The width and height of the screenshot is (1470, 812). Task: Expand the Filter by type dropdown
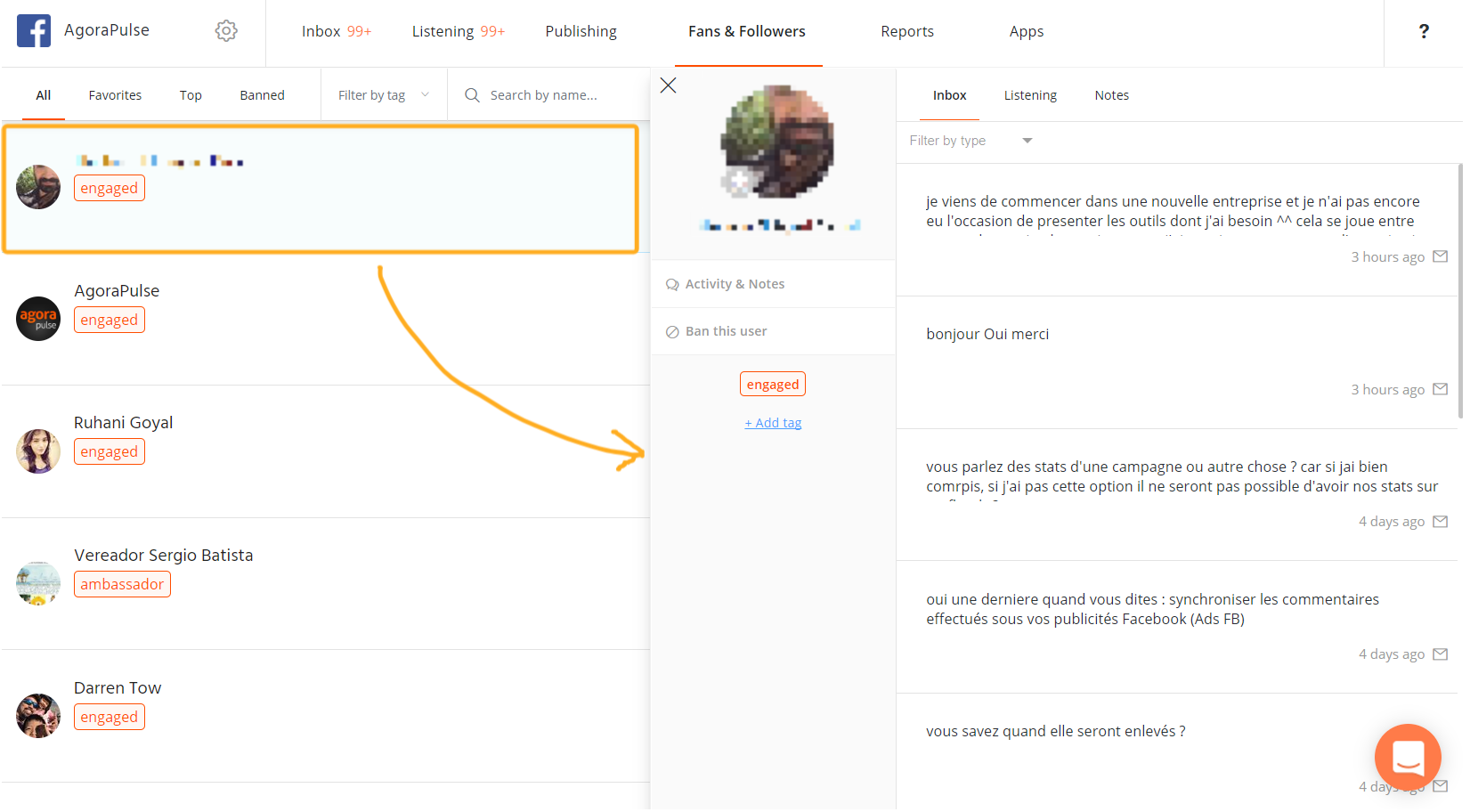coord(971,141)
